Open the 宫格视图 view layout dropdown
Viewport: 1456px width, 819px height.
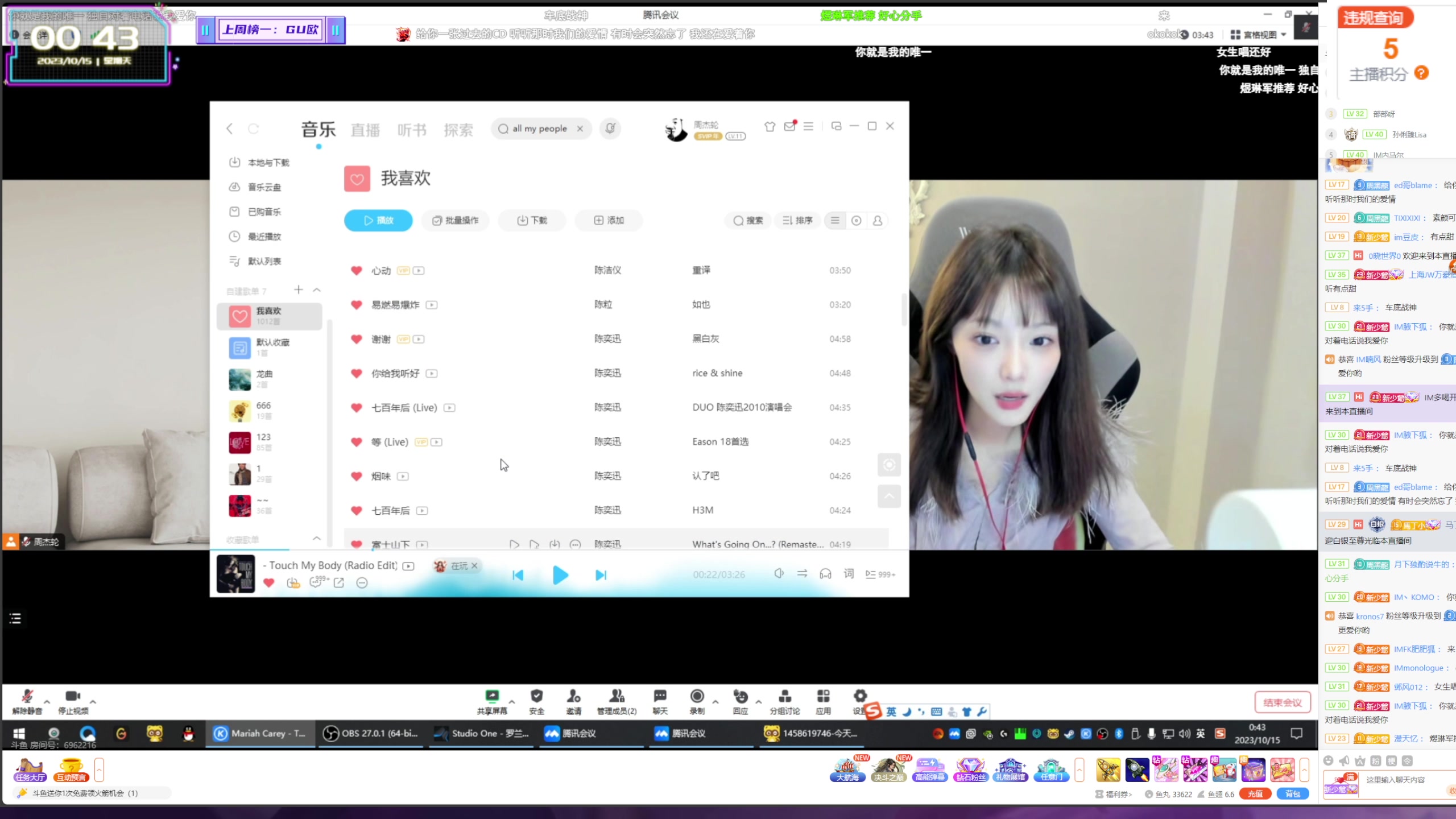tap(1260, 34)
